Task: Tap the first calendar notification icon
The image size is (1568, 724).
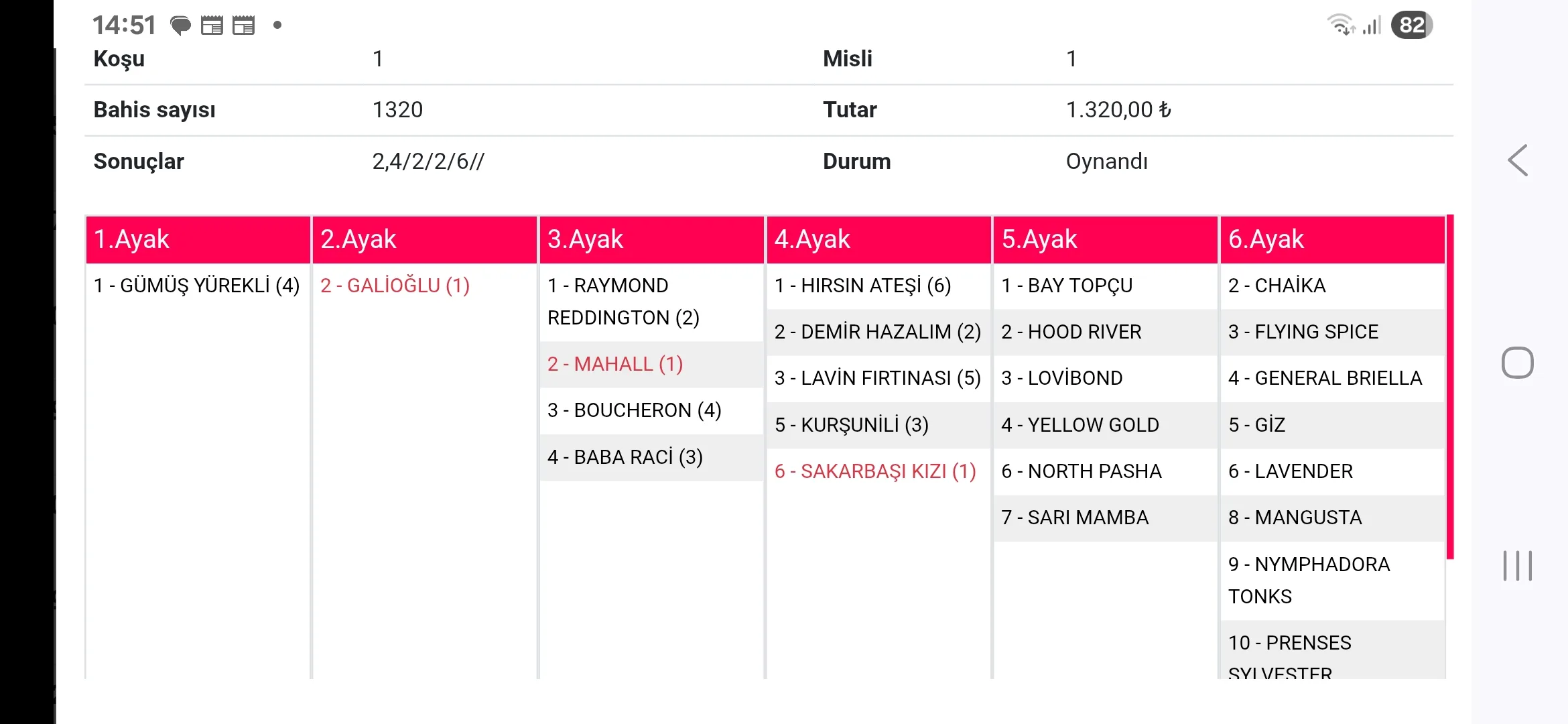Action: [212, 26]
